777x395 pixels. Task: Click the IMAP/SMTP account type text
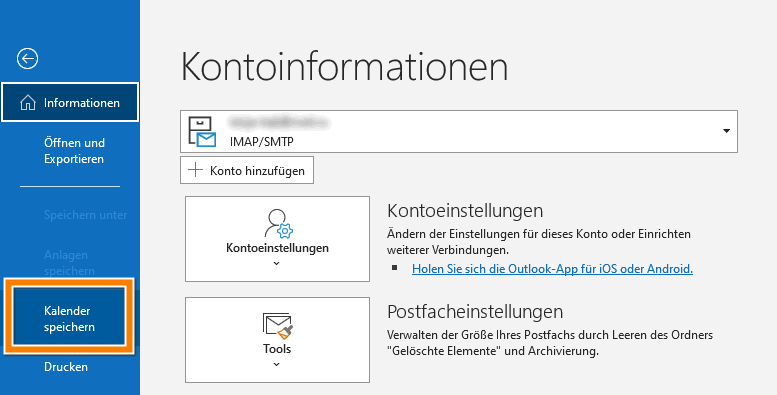click(x=262, y=142)
